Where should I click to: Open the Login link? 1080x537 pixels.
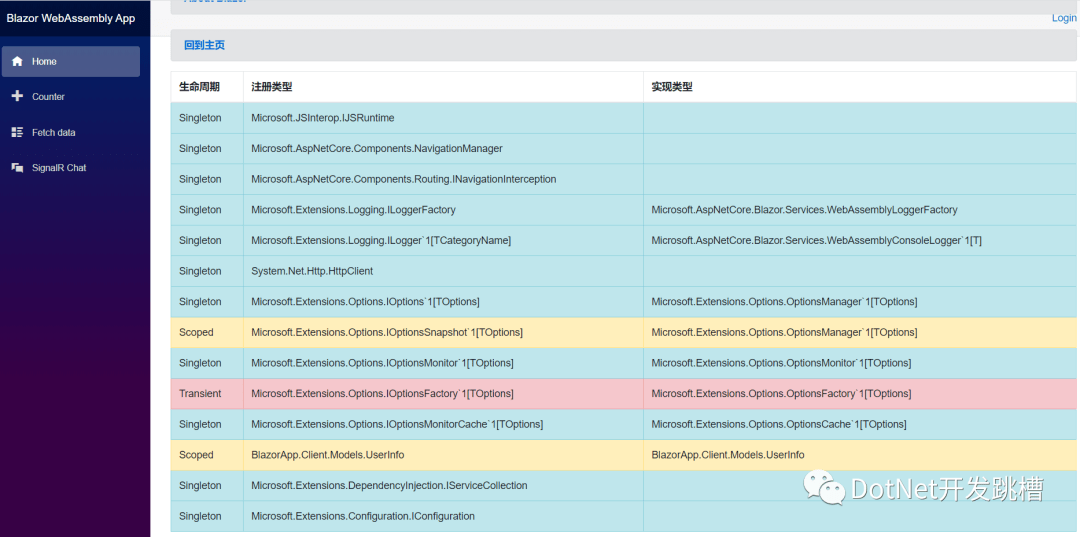click(1064, 18)
